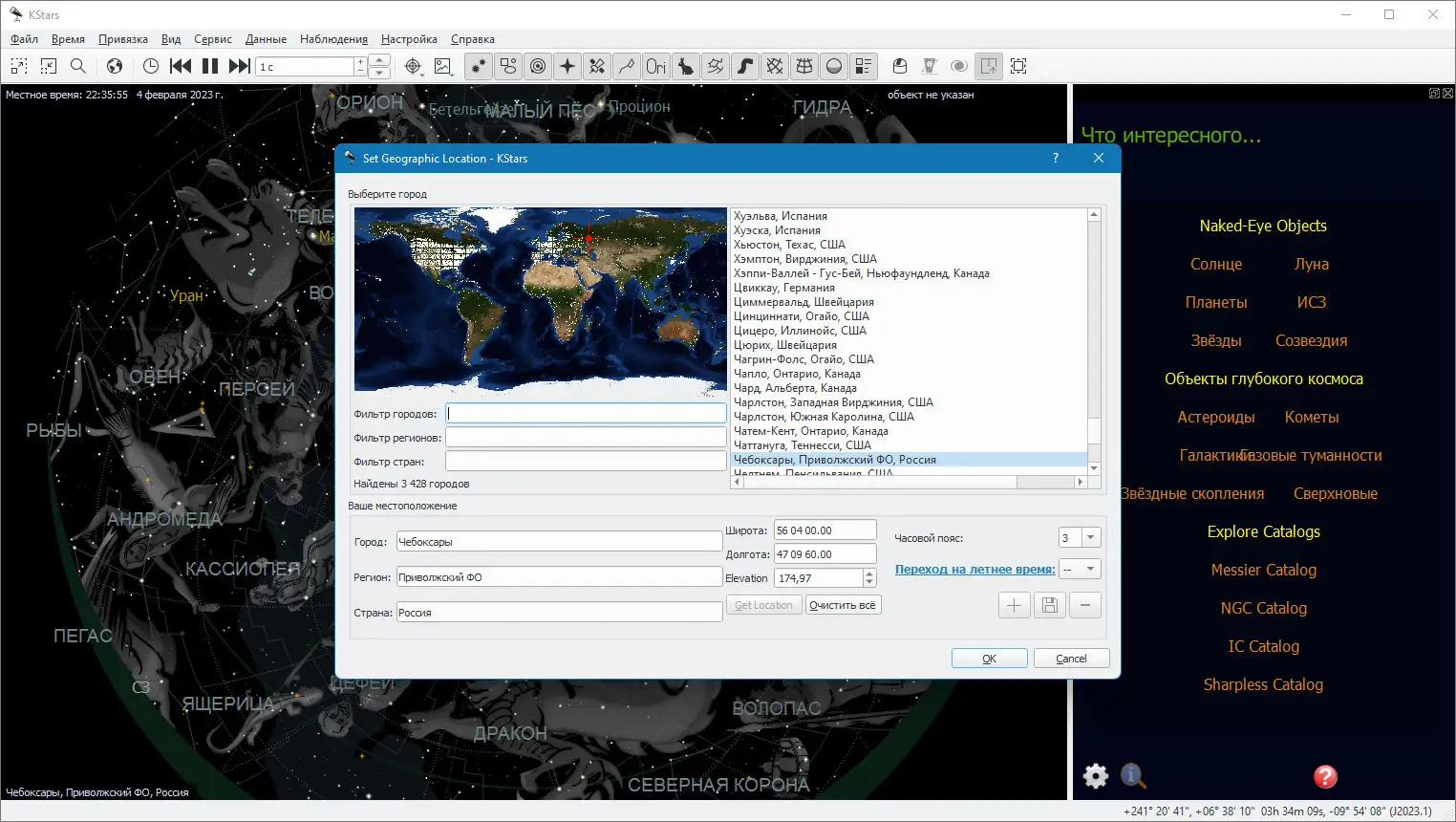Toggle the horizon/ground display button

coord(834,66)
